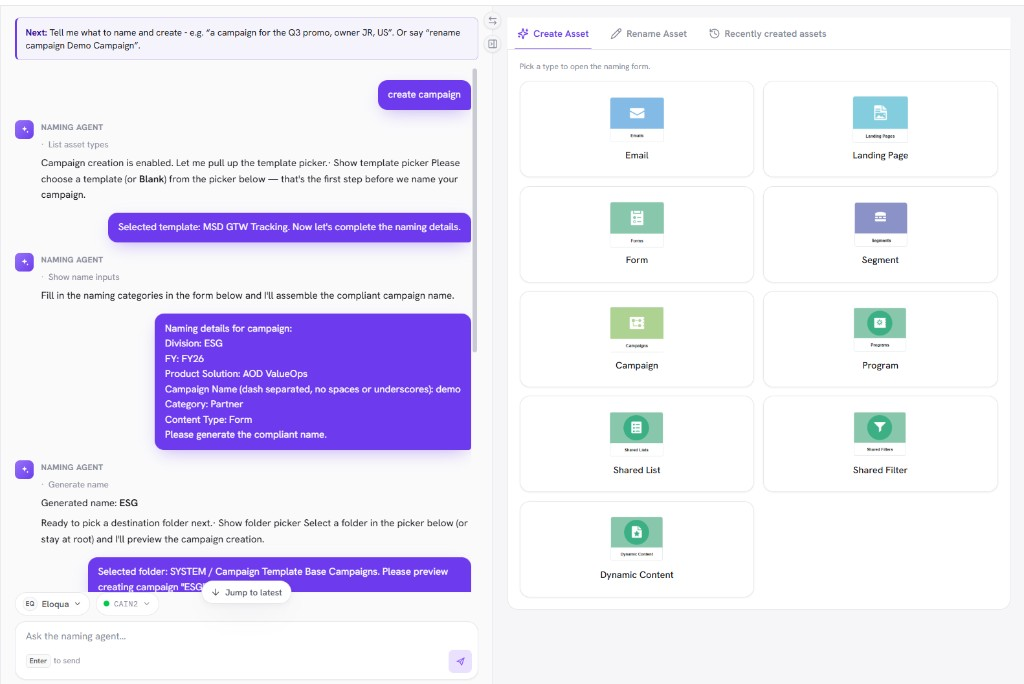Click the EQ badge beside Eloqua
This screenshot has height=684, width=1024.
pyautogui.click(x=30, y=604)
